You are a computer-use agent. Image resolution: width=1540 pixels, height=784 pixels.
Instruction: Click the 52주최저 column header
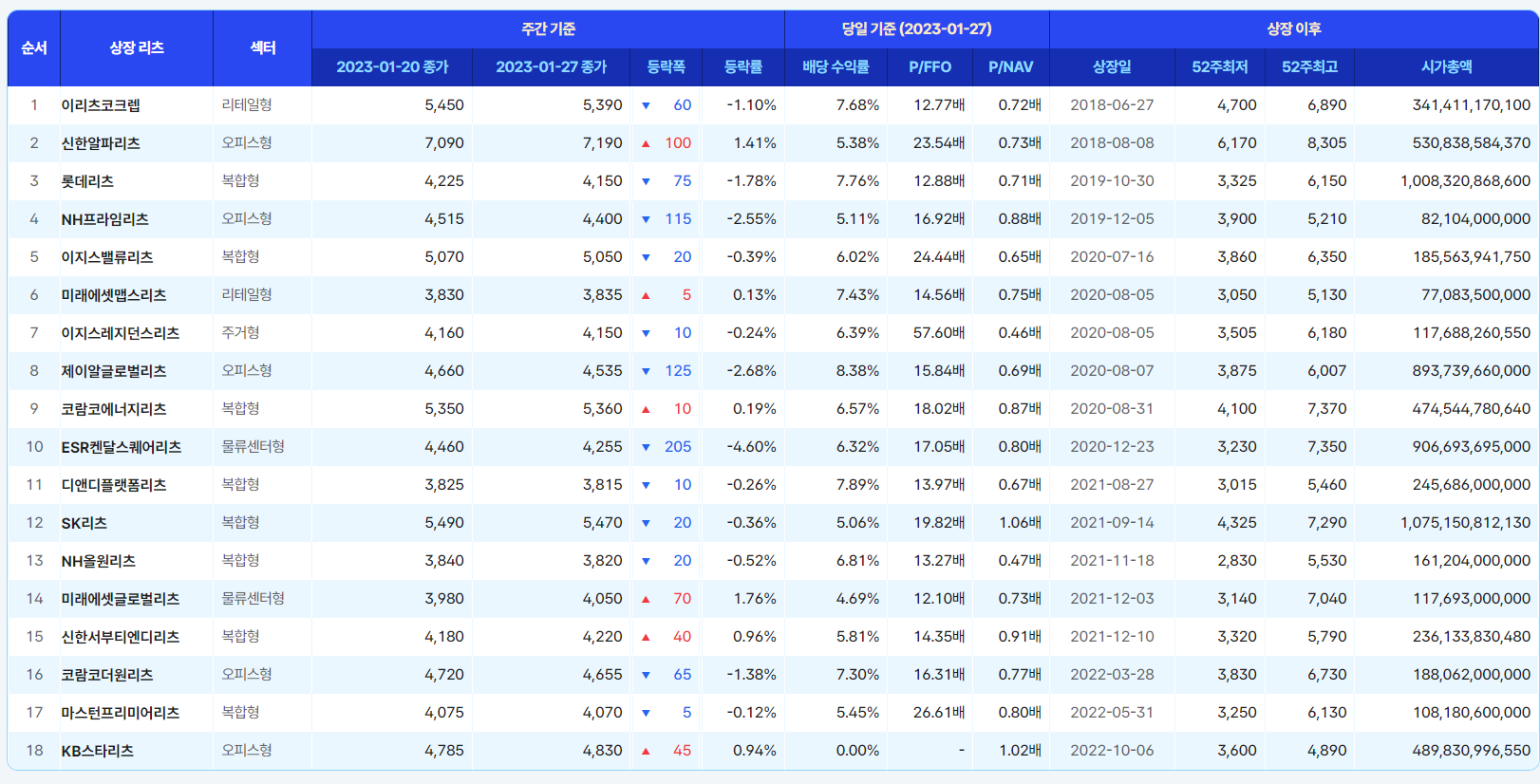1220,67
